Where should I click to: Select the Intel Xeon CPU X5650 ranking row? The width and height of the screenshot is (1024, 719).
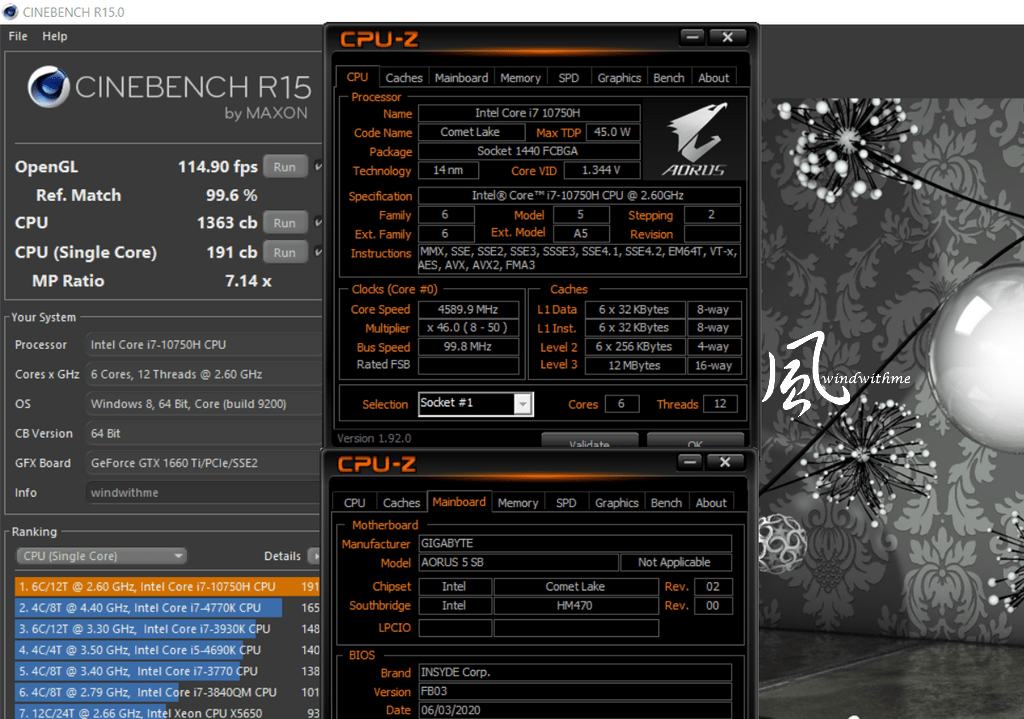click(x=167, y=712)
